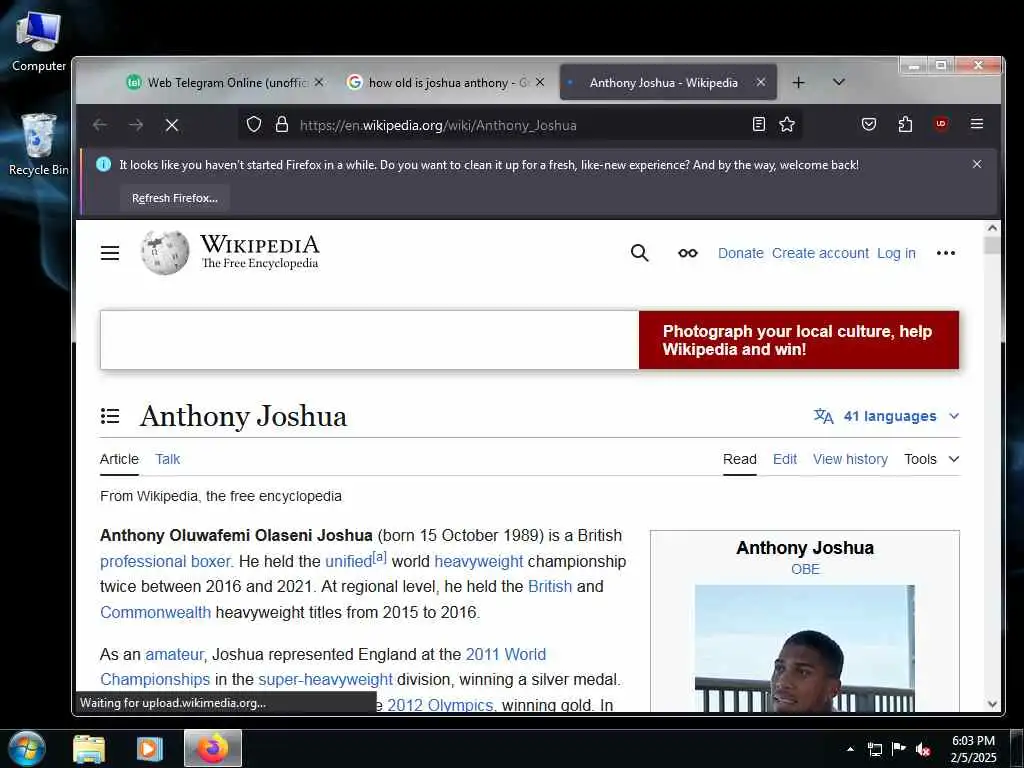Close the Anthony Joshua Wikipedia tab
Screen dimensions: 1024x768
click(761, 82)
